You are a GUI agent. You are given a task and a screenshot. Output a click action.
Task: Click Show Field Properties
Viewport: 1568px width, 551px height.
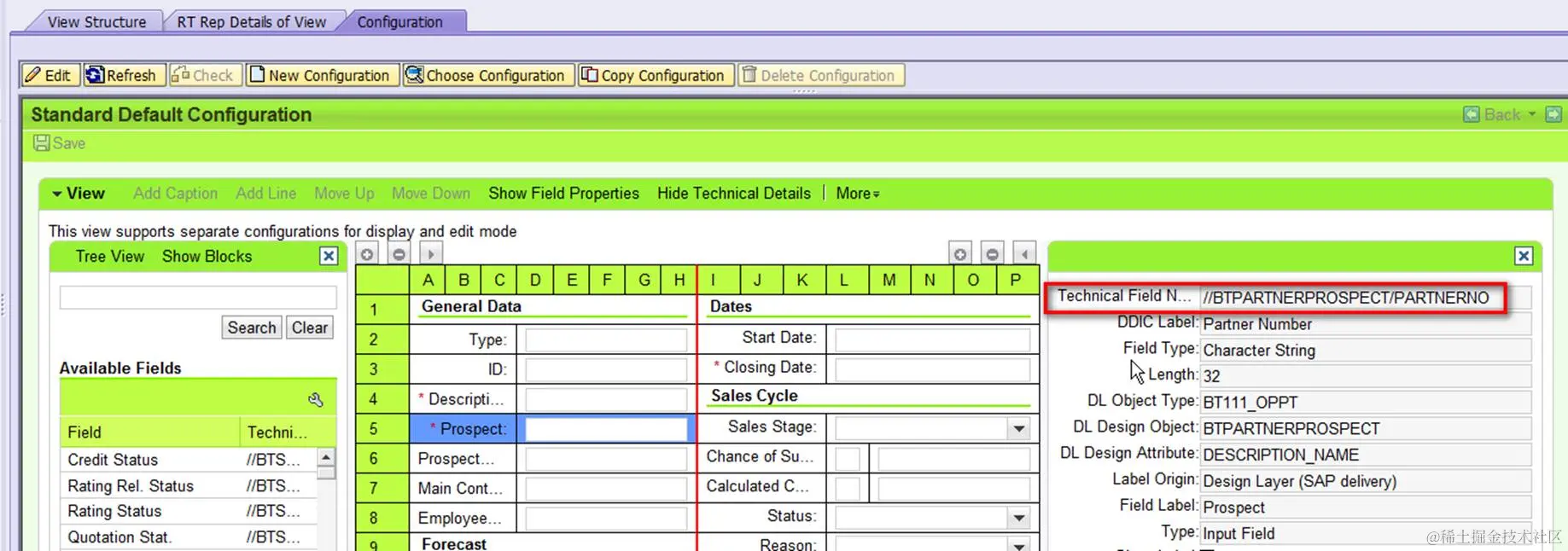[563, 194]
